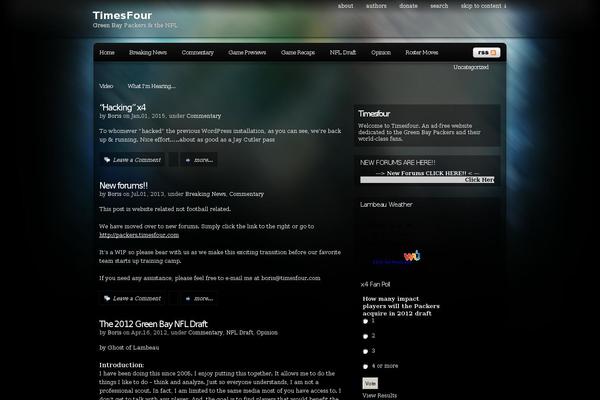Click "by Ghost of Lambeau" text
Viewport: 600px width, 400px height.
tap(129, 348)
